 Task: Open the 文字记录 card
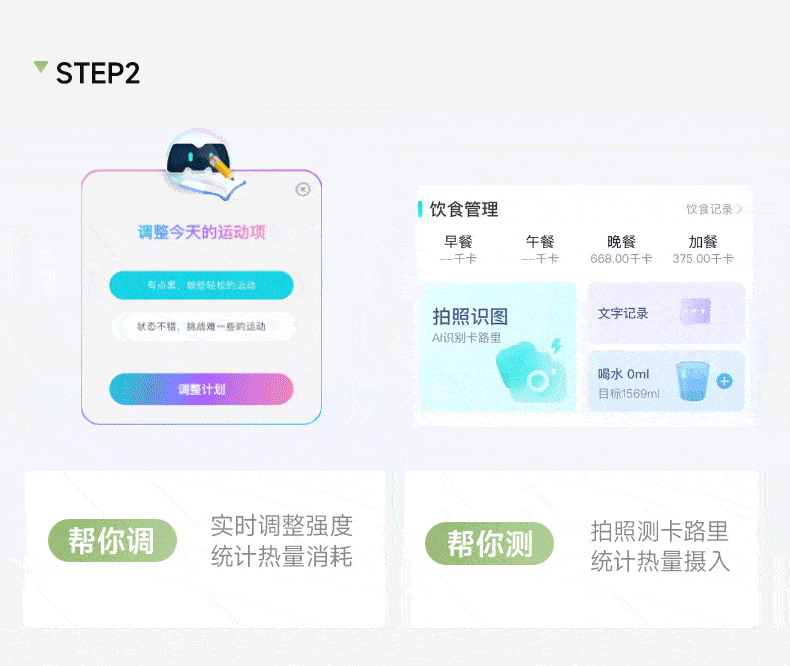pos(666,313)
